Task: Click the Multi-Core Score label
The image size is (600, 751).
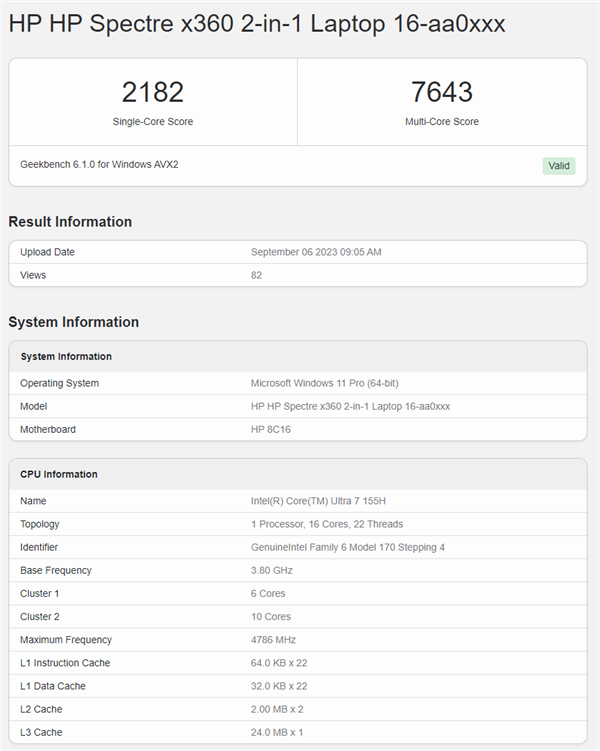Action: (442, 122)
